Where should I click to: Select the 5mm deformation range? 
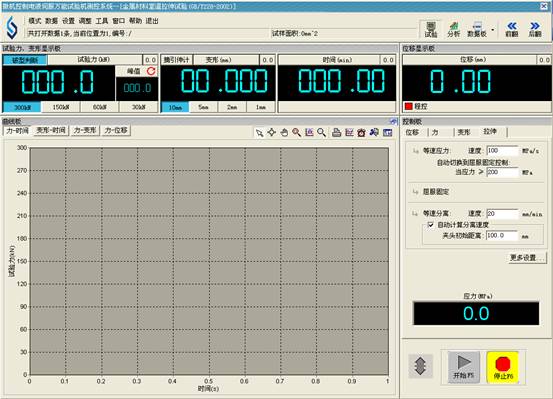click(203, 107)
